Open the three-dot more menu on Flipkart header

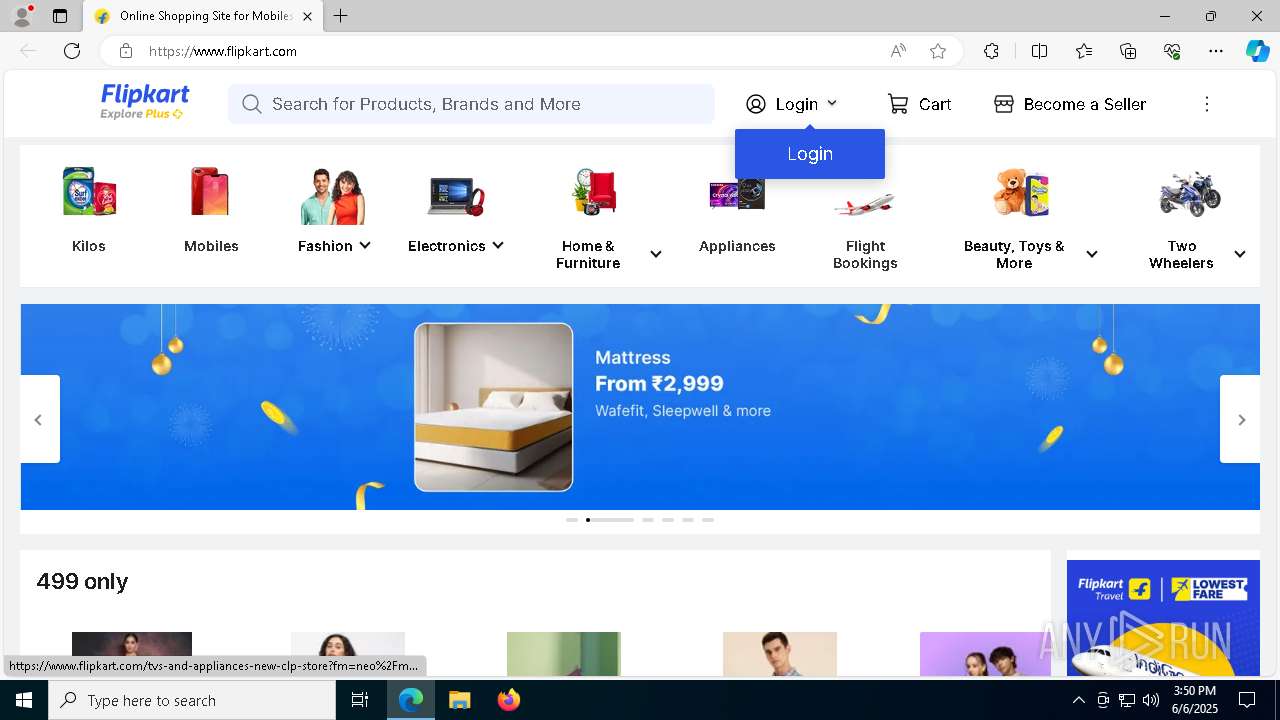1207,104
